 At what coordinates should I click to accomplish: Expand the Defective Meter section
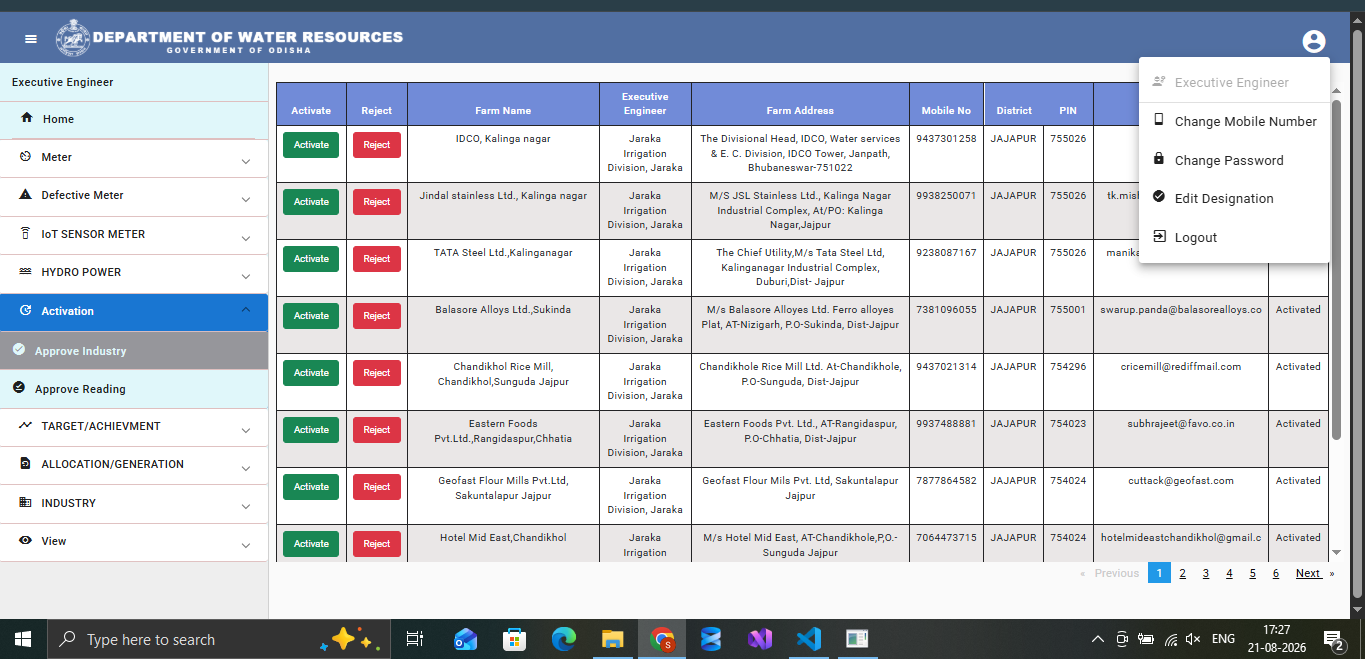tap(246, 199)
